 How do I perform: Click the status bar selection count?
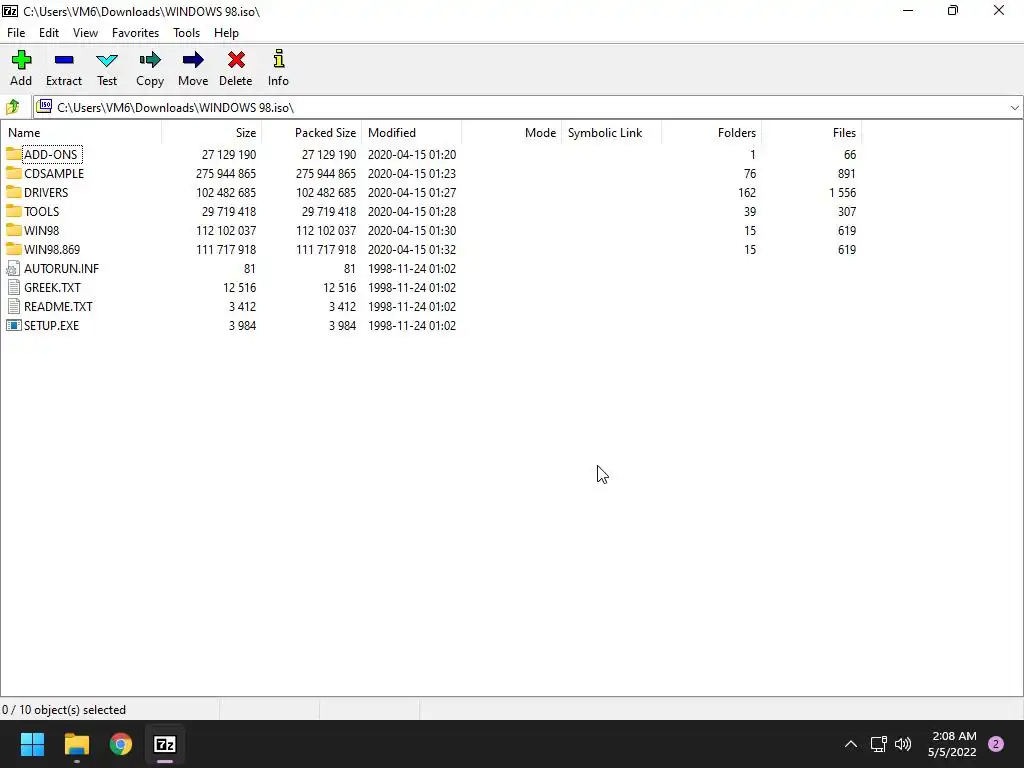[x=64, y=709]
